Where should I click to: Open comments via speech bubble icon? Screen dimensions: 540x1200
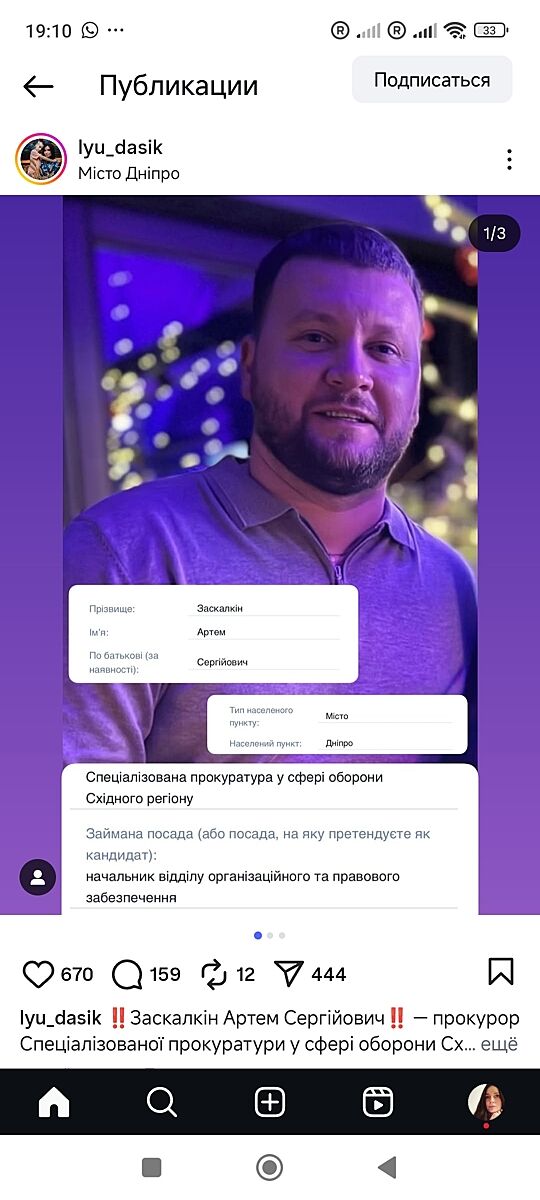pos(128,973)
